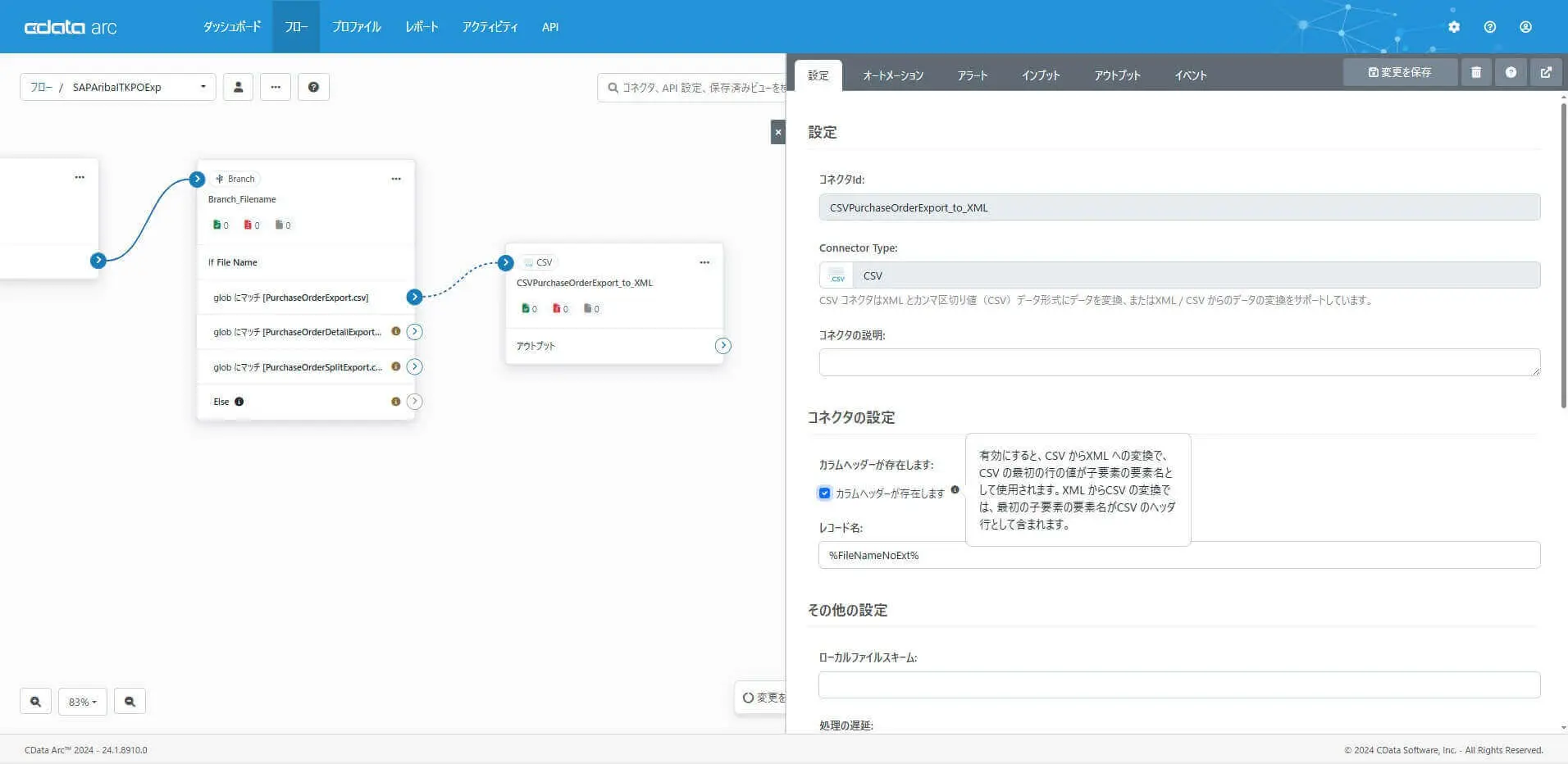Switch to the アウトプット tab

1117,75
